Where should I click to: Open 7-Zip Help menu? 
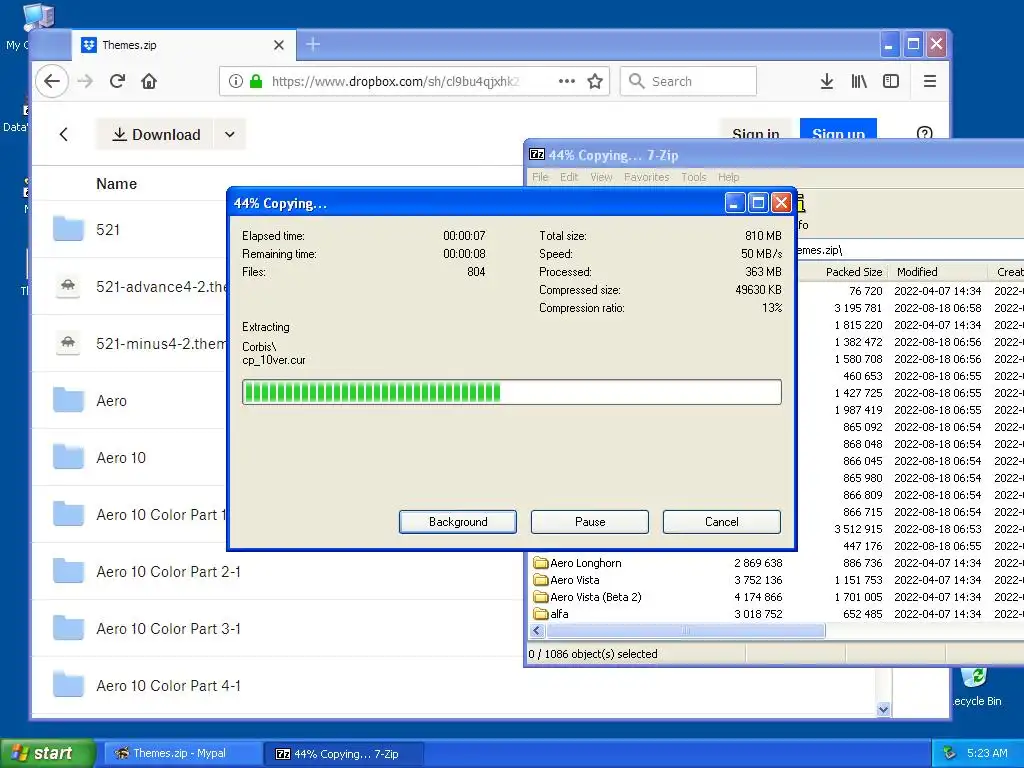tap(728, 177)
